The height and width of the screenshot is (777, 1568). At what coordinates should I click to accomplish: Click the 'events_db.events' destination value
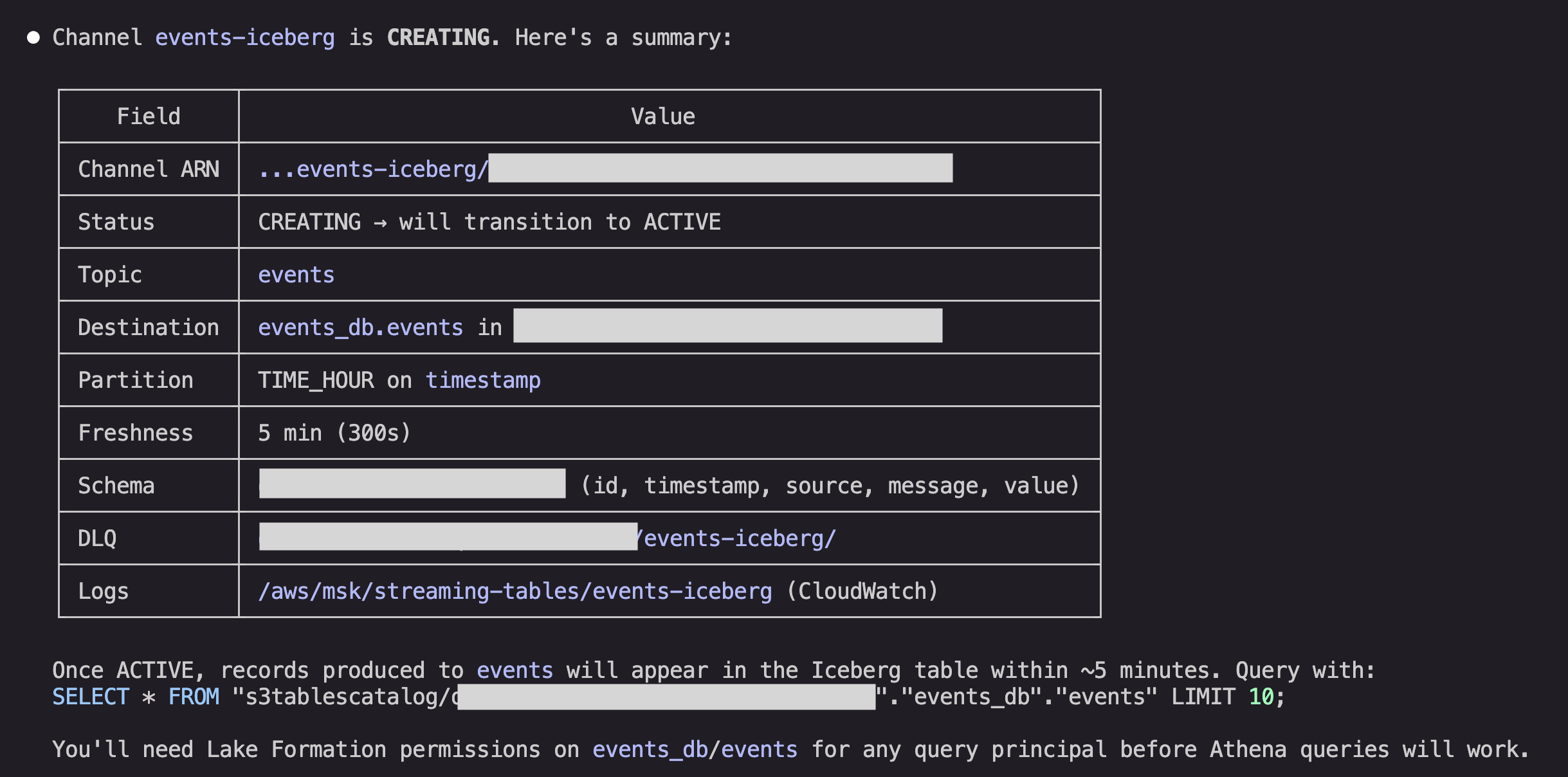tap(361, 327)
